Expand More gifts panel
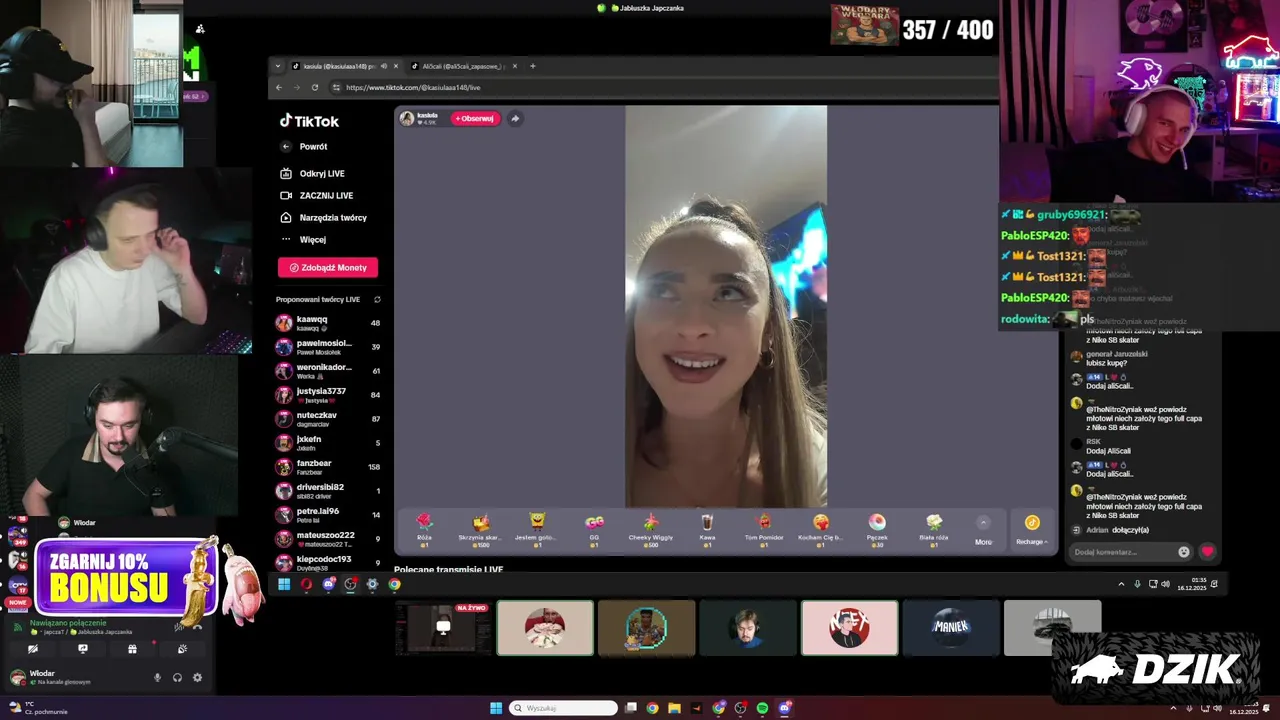1280x720 pixels. click(983, 530)
